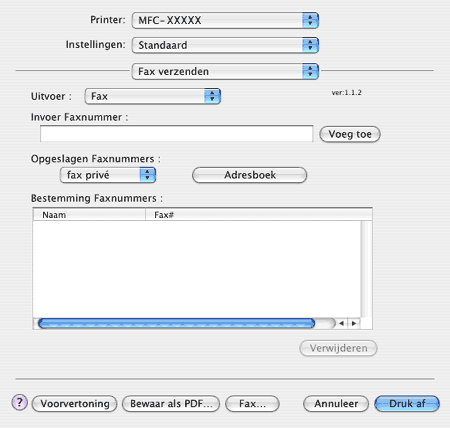Click the Voeg toe button
The height and width of the screenshot is (428, 450).
click(x=350, y=134)
